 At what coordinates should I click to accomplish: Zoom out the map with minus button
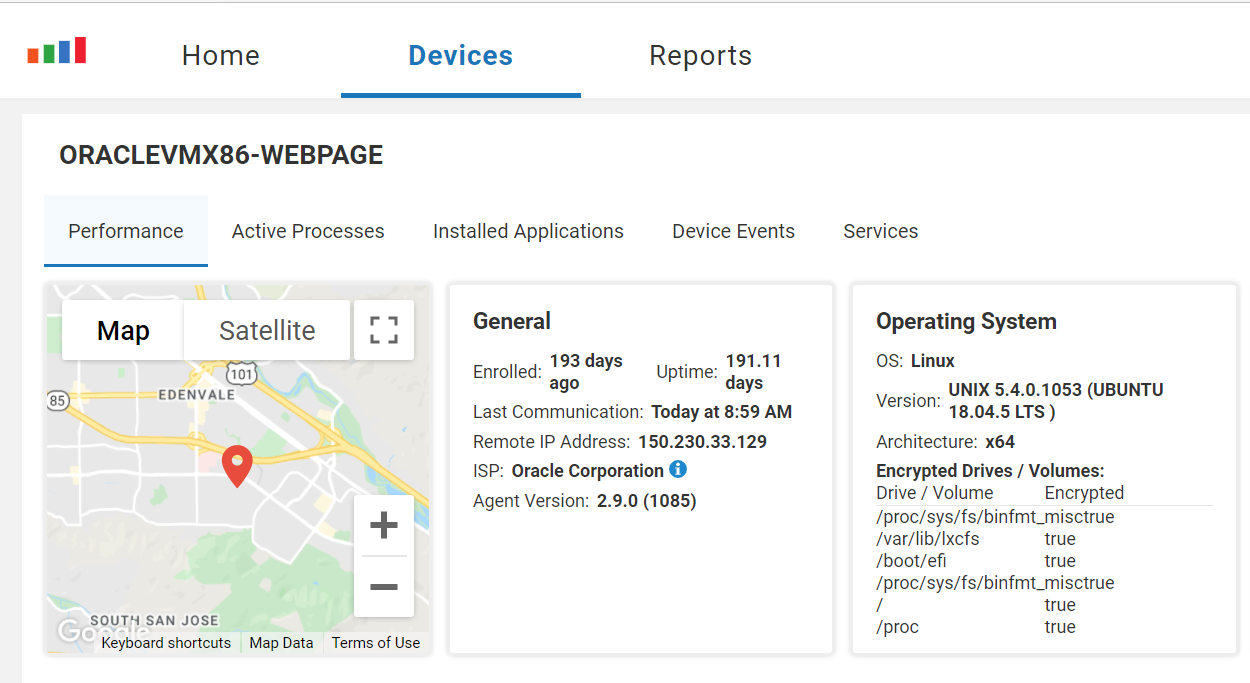click(384, 587)
